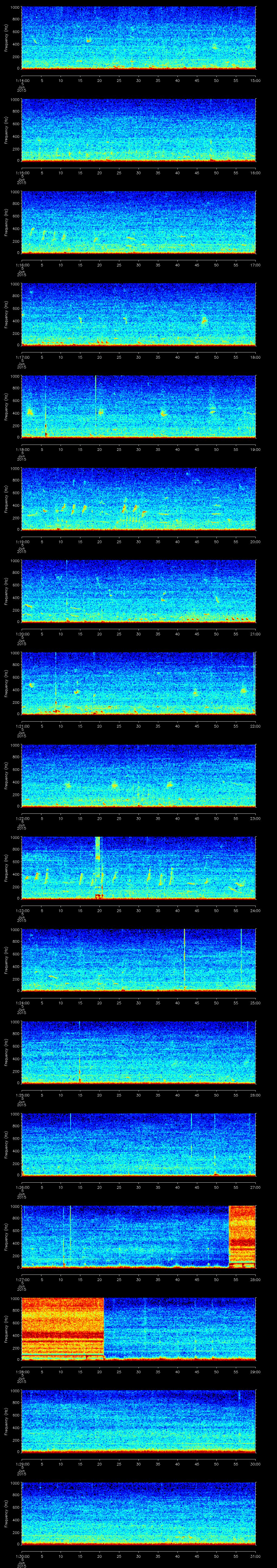Click the 1:27:00 start time label

point(22,1279)
